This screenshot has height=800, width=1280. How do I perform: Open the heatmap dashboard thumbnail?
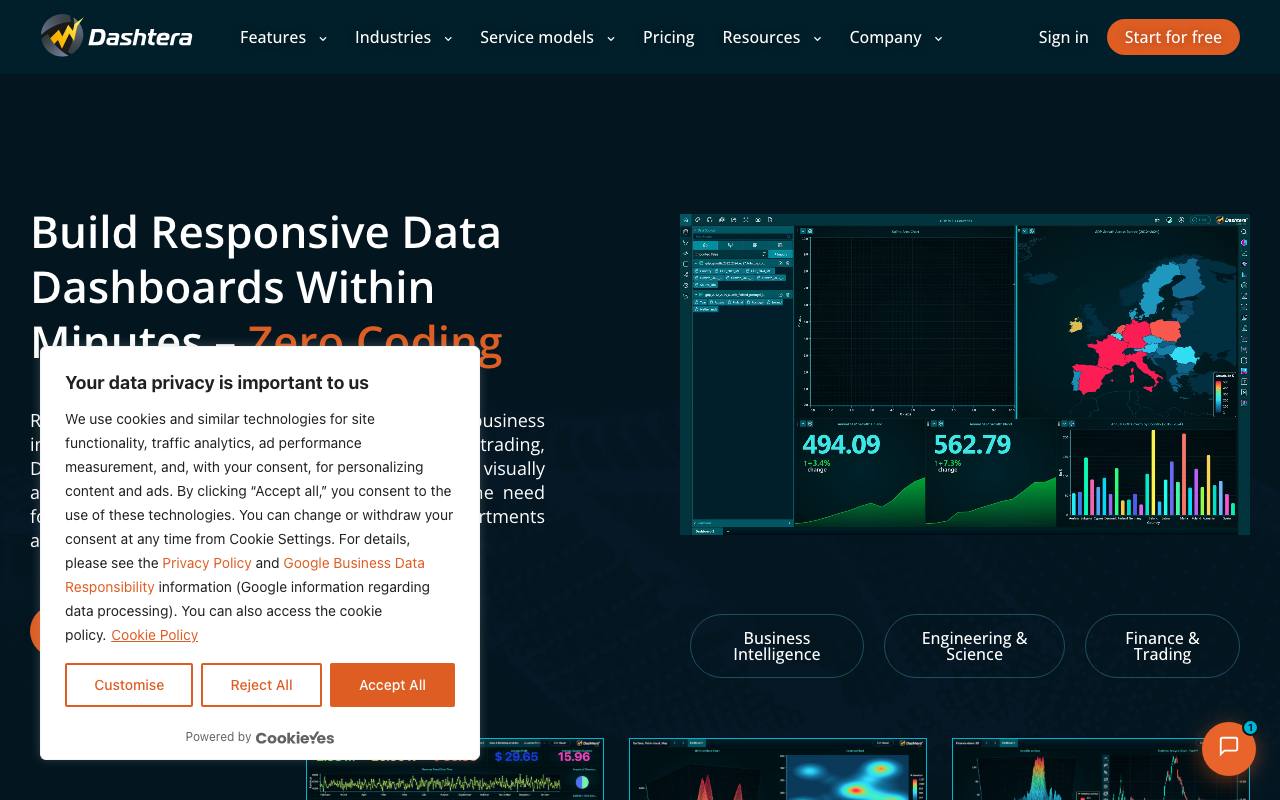pyautogui.click(x=778, y=769)
